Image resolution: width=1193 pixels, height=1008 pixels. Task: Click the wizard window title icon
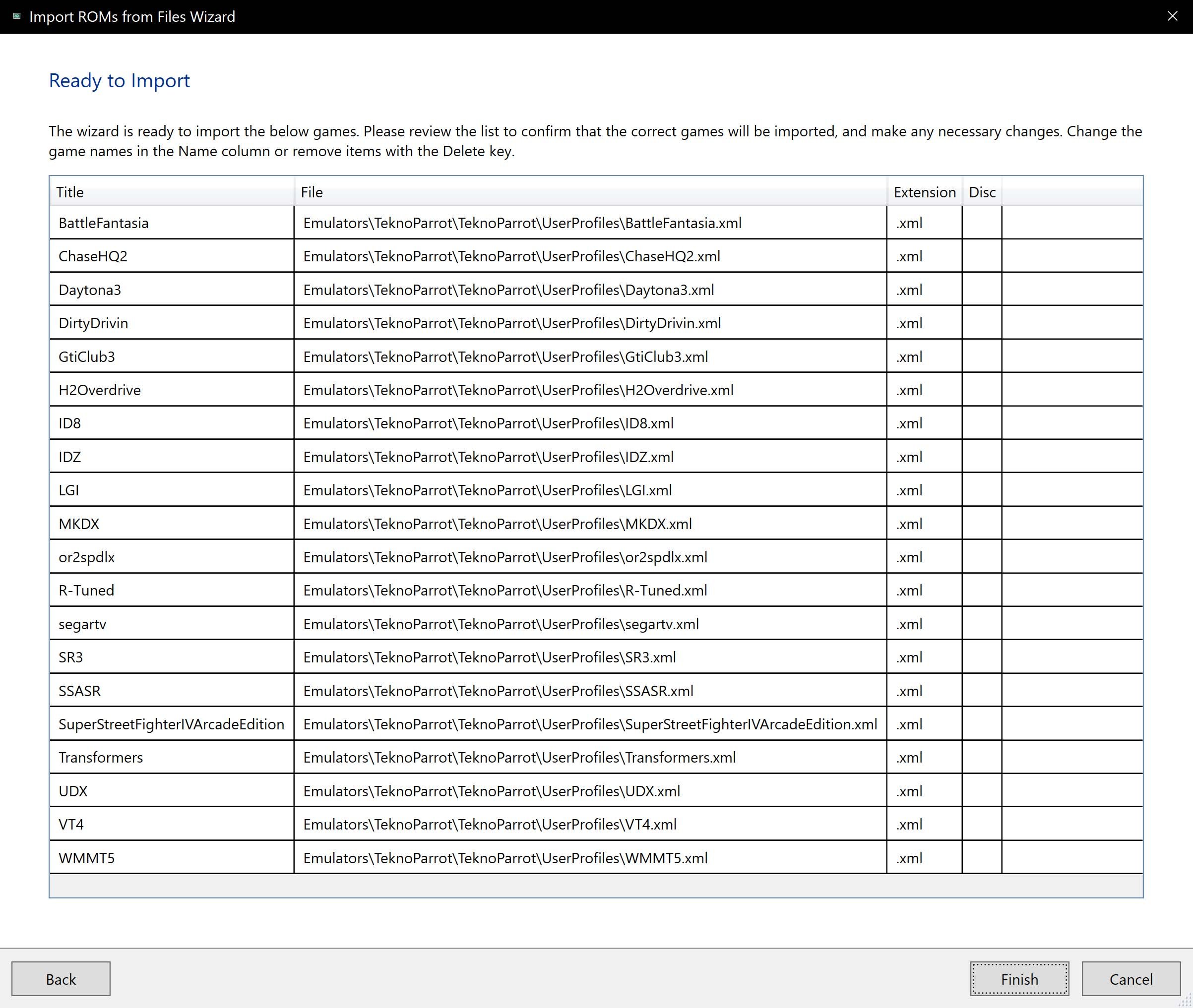tap(16, 16)
